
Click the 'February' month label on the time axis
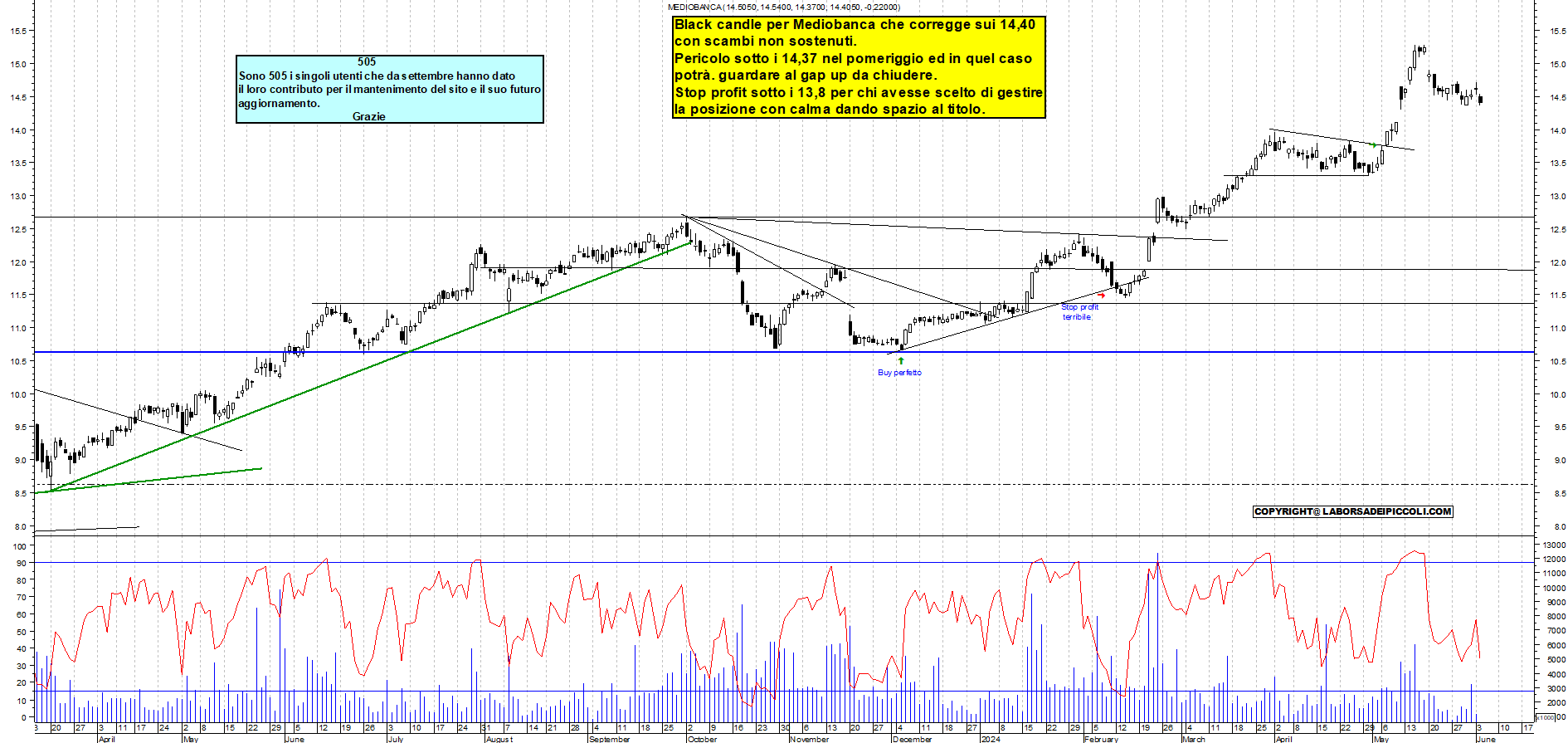(x=1102, y=739)
